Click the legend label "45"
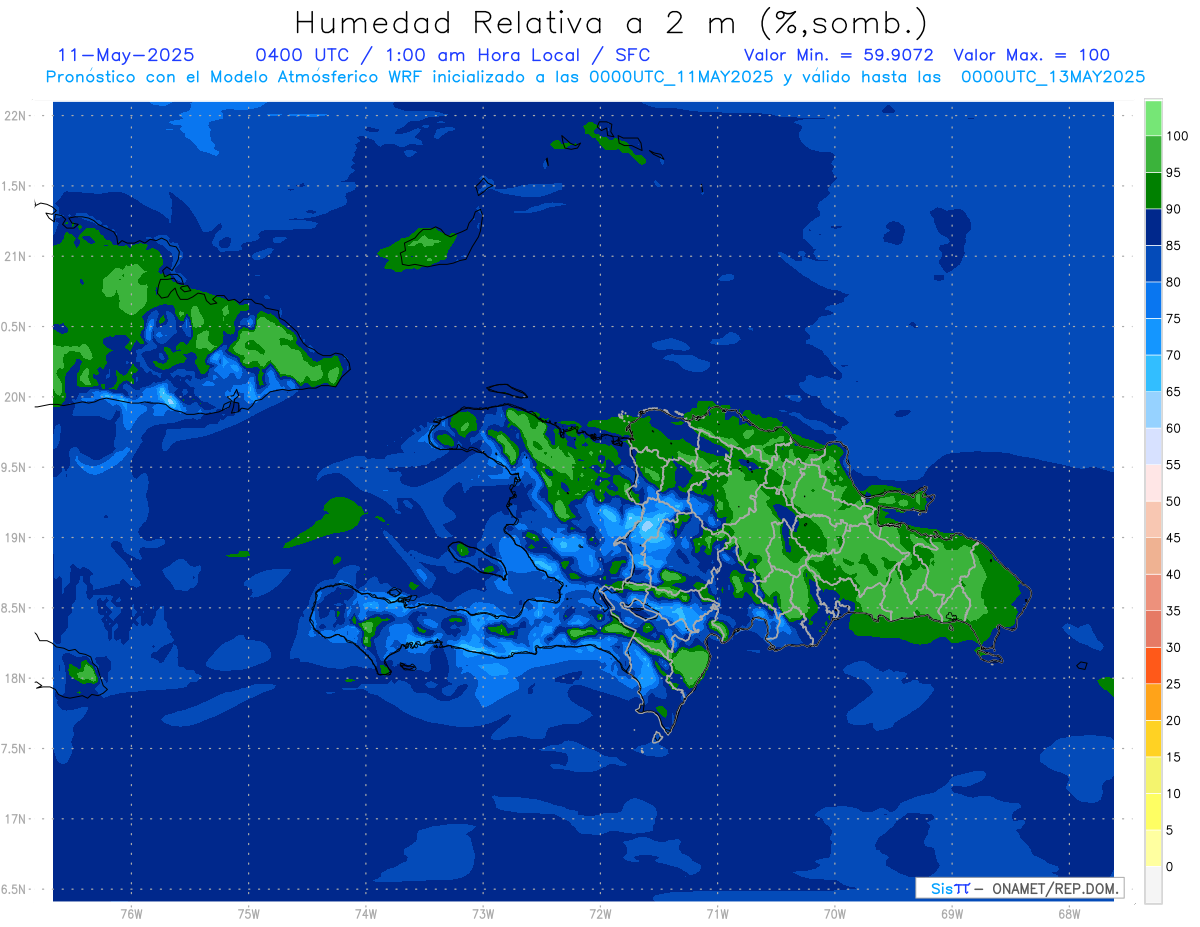Viewport: 1200px width, 927px height. 1173,538
